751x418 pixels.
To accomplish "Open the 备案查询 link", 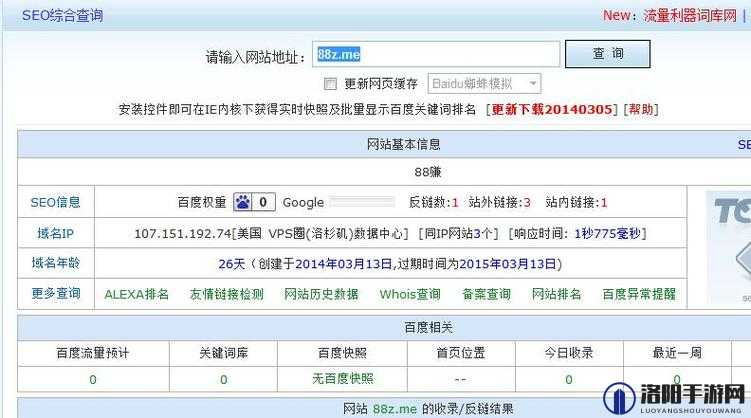I will (486, 294).
